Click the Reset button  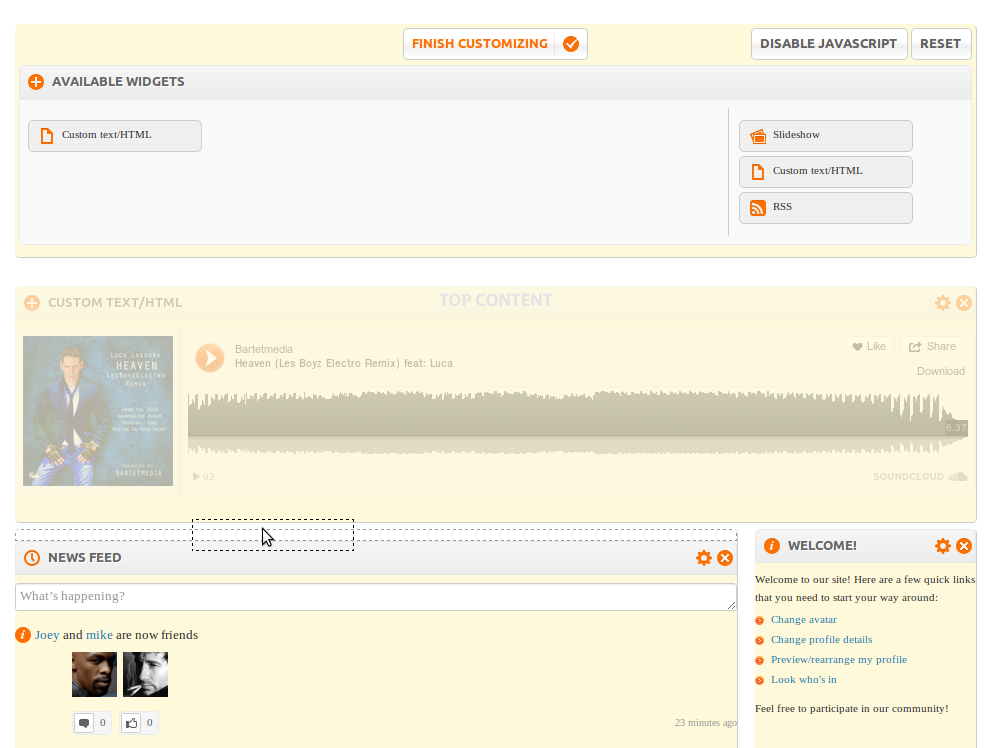(x=940, y=44)
